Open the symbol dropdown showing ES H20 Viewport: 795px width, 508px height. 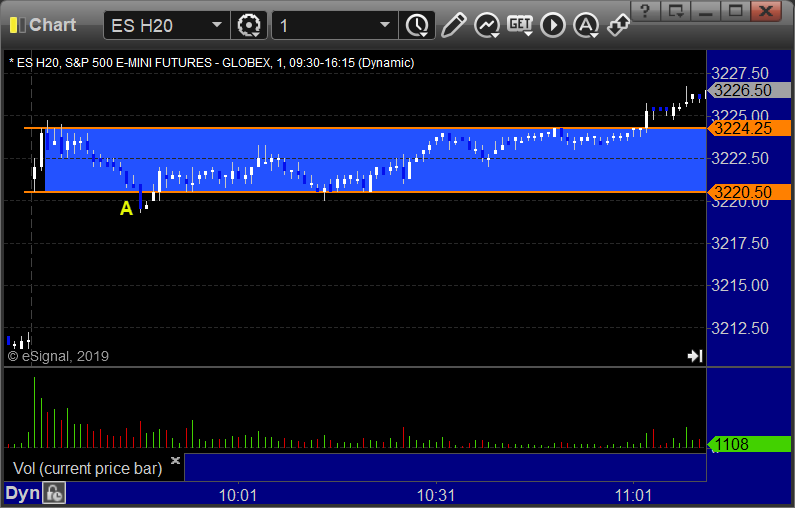167,25
